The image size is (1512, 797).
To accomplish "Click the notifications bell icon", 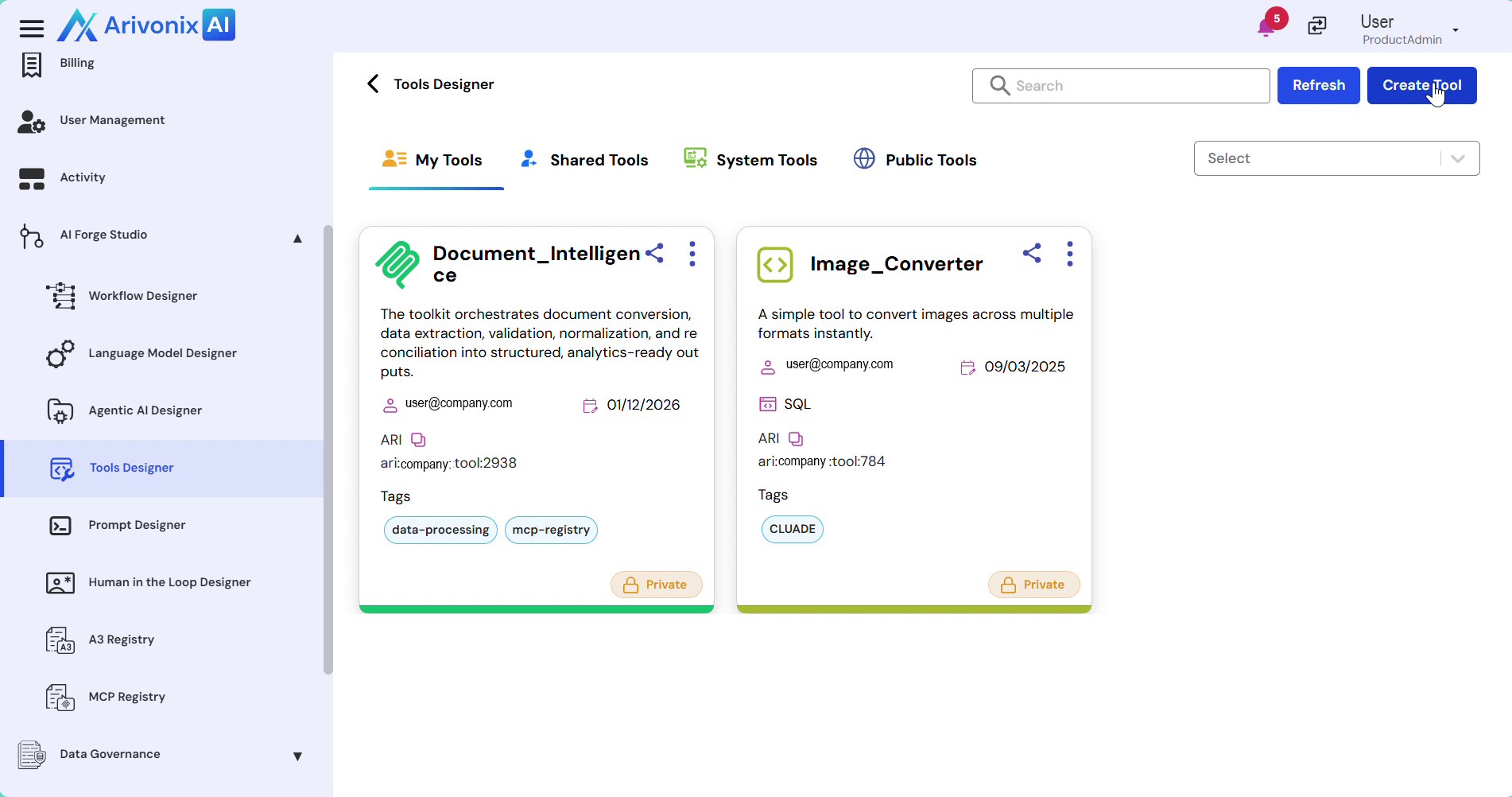I will click(x=1266, y=28).
